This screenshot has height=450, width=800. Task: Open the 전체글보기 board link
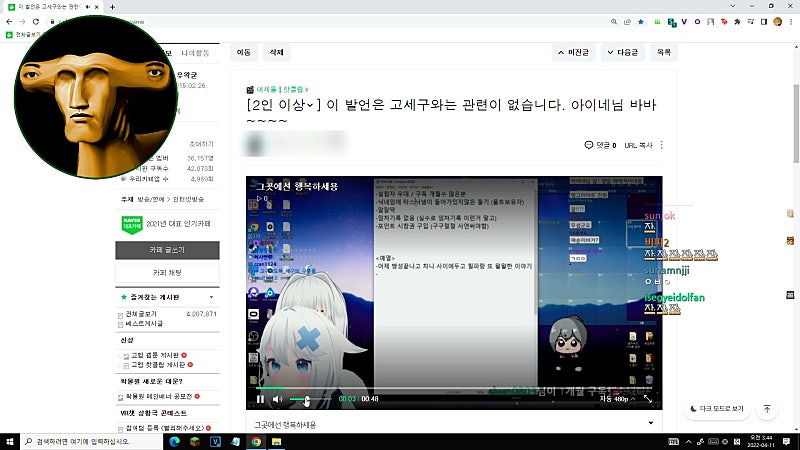(x=141, y=314)
